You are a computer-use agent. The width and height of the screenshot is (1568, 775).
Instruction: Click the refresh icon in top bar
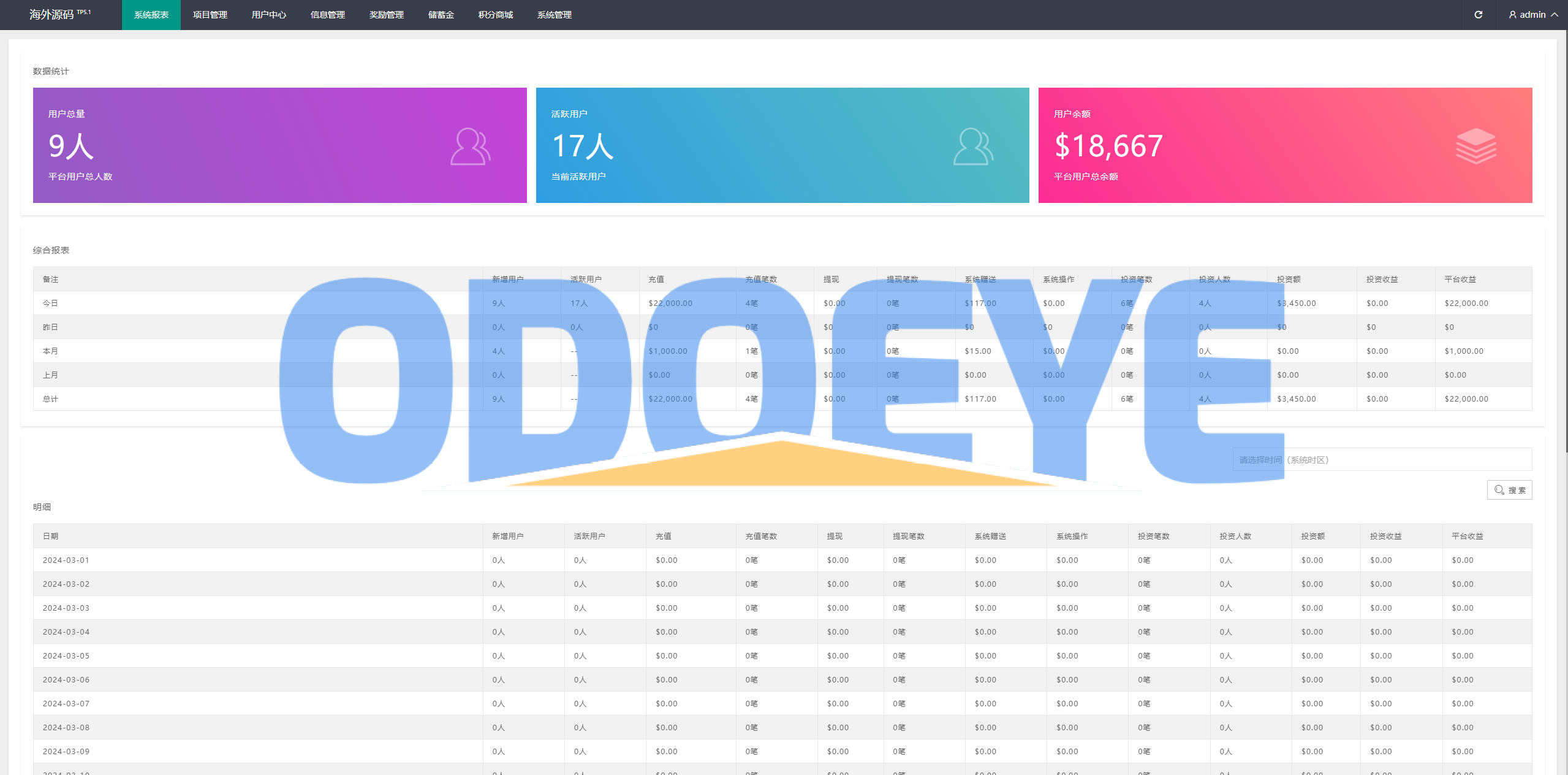1478,15
